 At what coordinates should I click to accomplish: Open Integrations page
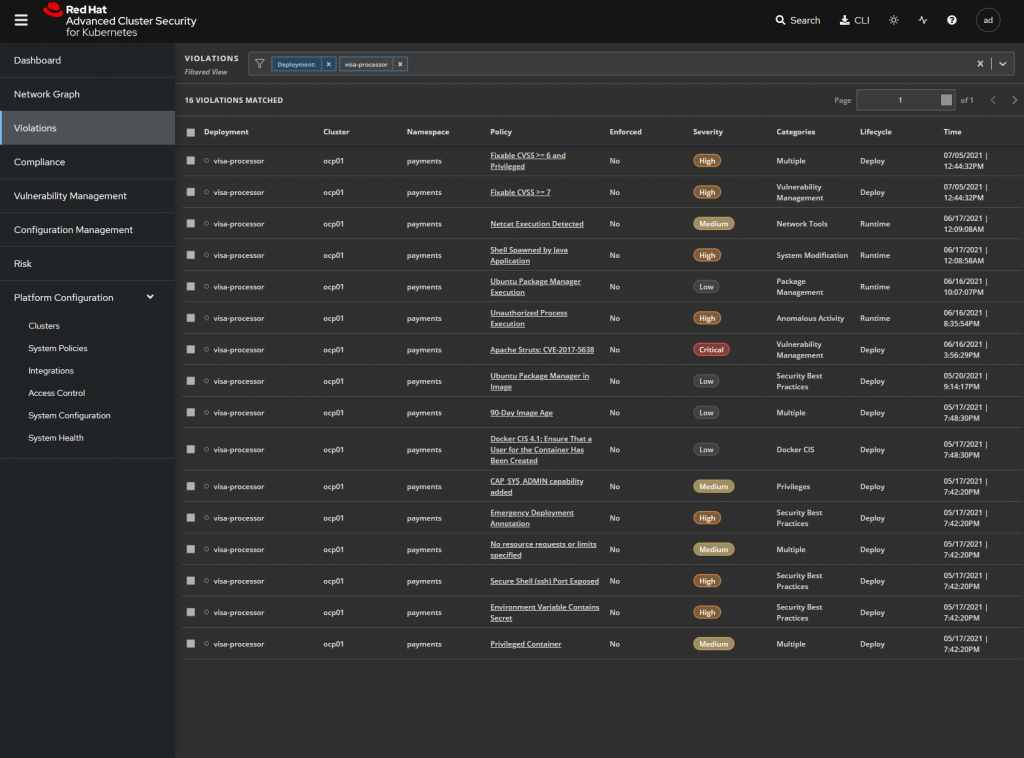(x=51, y=370)
